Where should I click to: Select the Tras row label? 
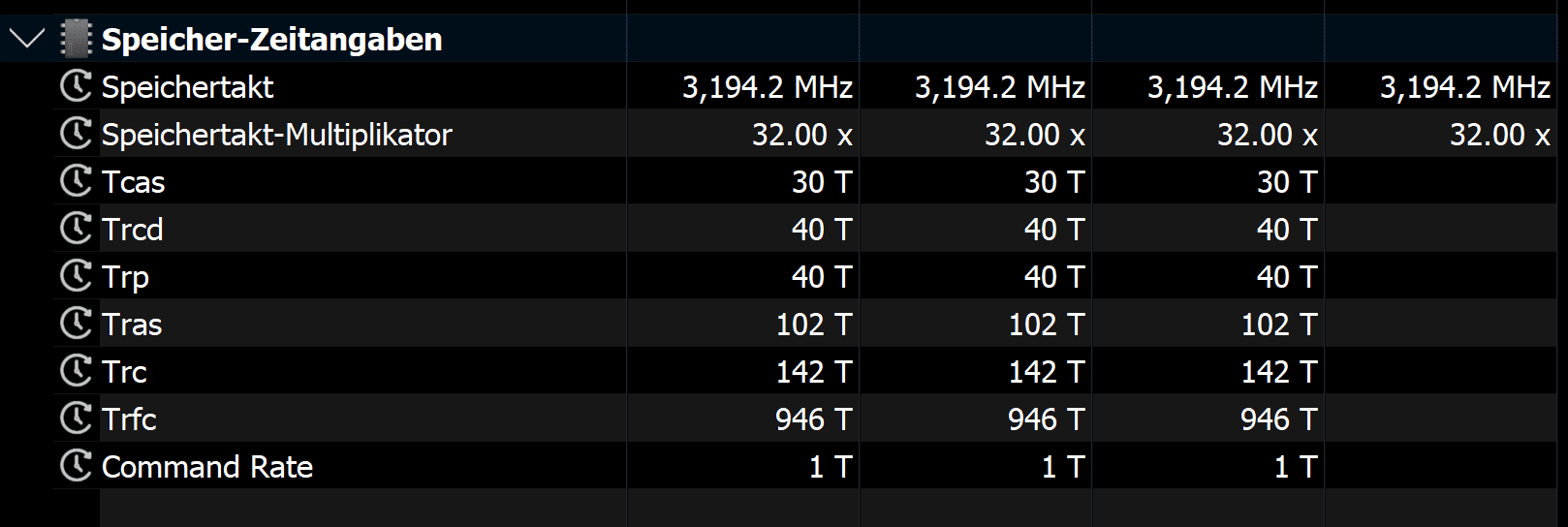[132, 325]
